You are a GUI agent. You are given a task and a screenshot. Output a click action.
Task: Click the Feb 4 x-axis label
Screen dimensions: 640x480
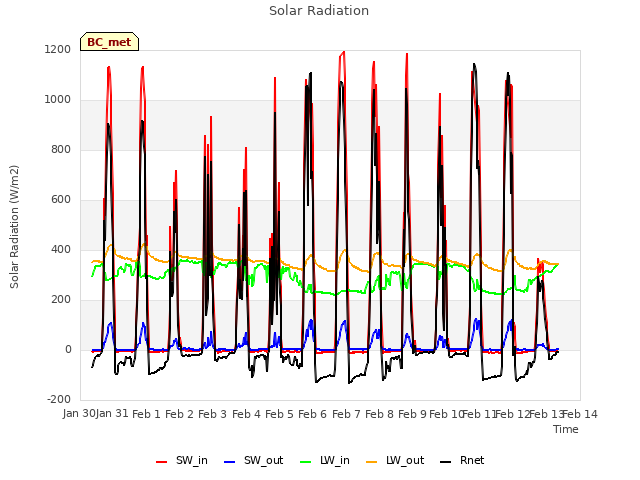click(x=246, y=414)
